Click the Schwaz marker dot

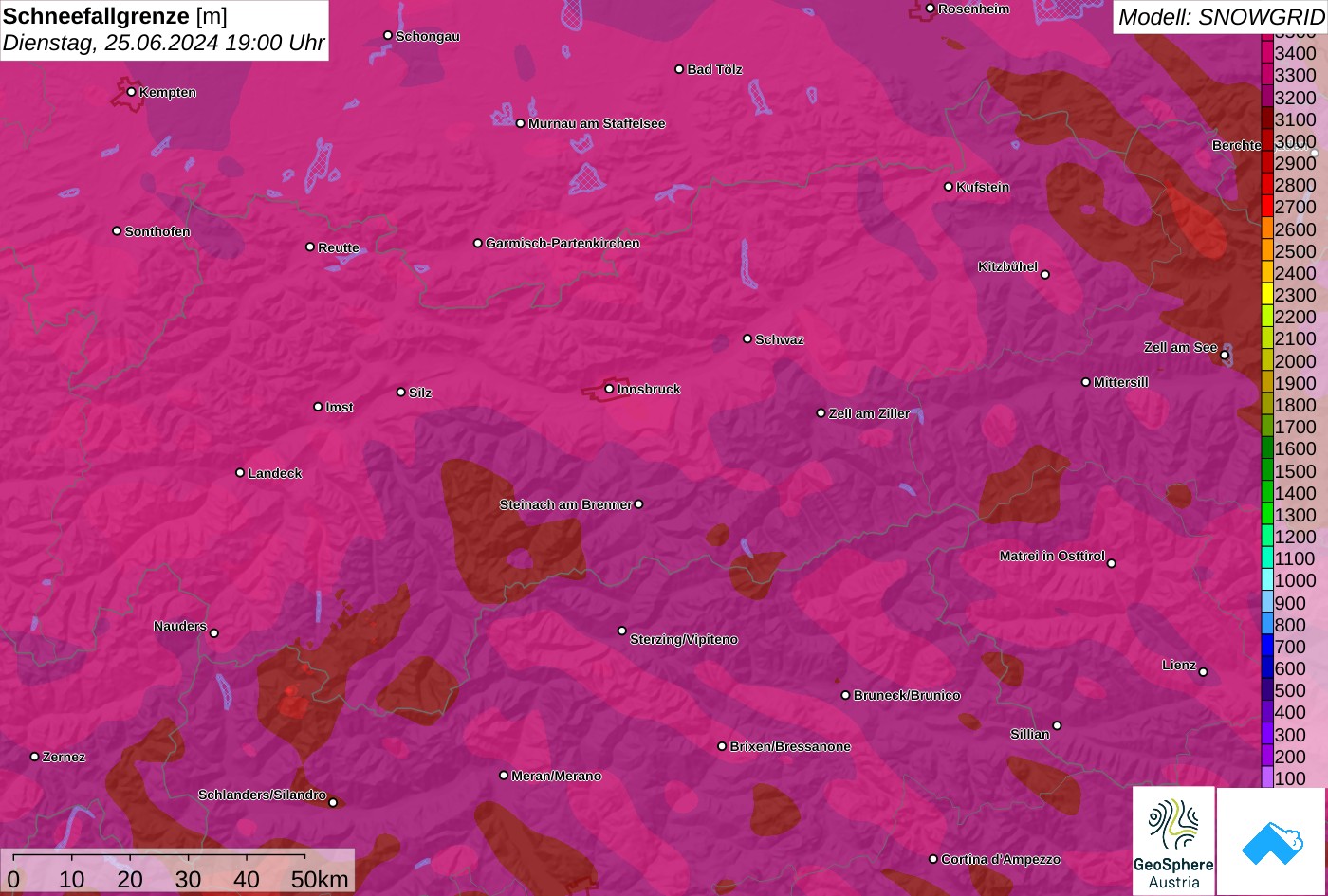pyautogui.click(x=747, y=338)
